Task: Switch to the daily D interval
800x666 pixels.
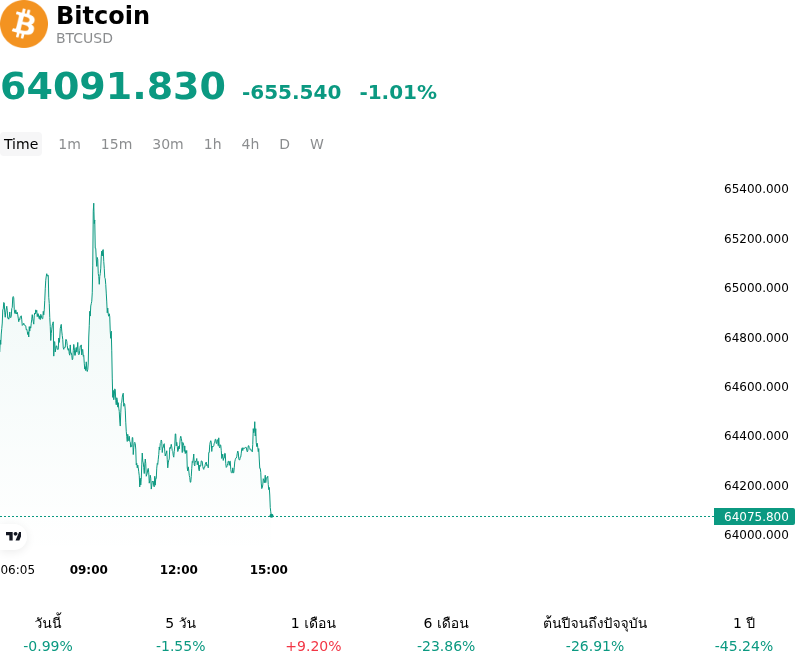Action: [x=285, y=144]
